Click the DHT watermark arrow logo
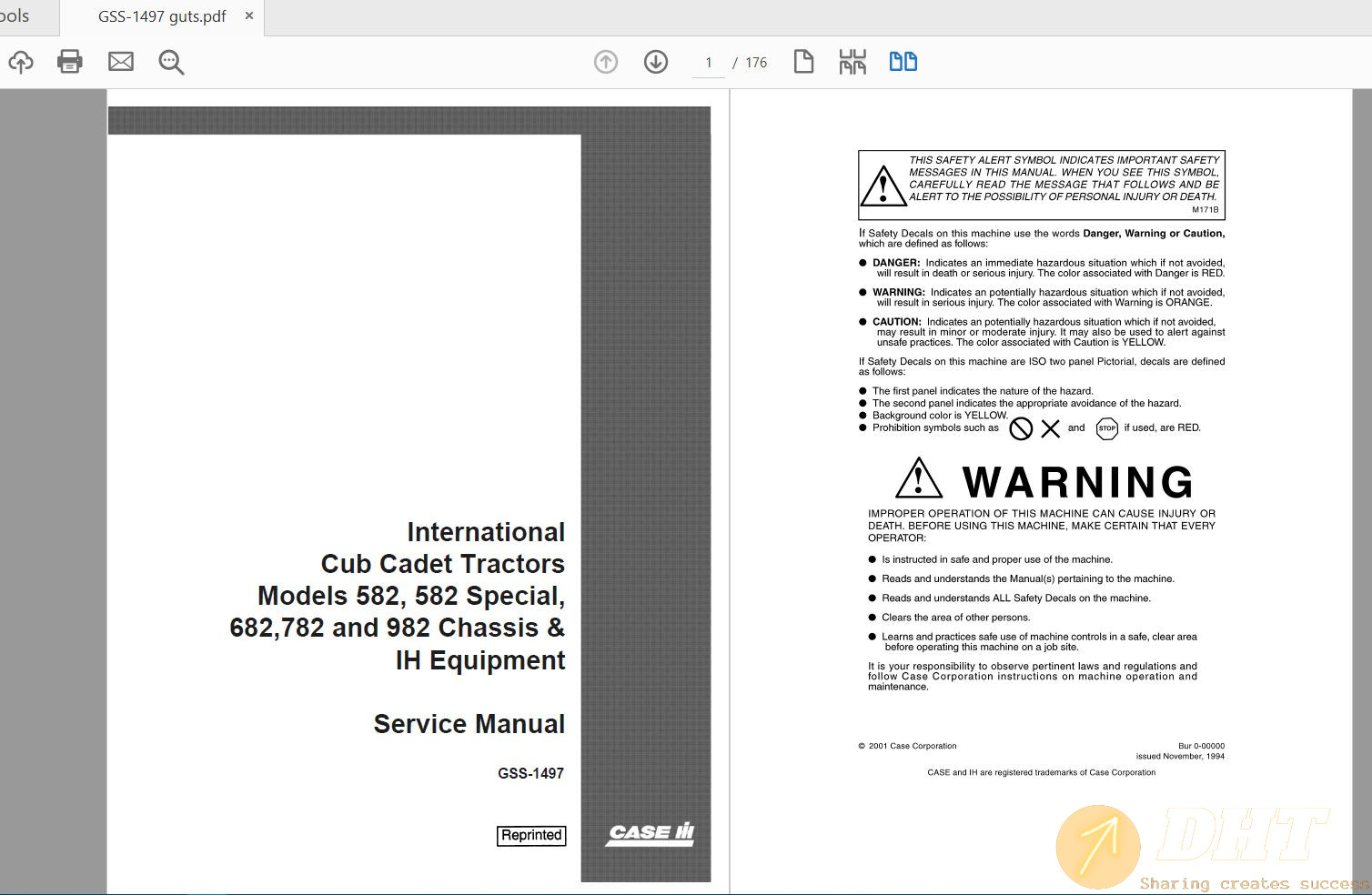Image resolution: width=1372 pixels, height=895 pixels. 1098,847
